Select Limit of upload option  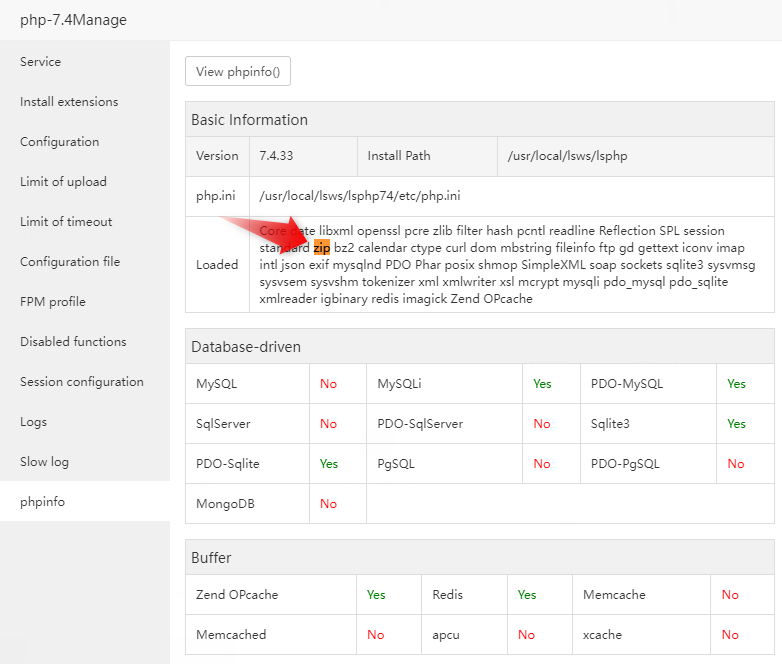pyautogui.click(x=63, y=182)
